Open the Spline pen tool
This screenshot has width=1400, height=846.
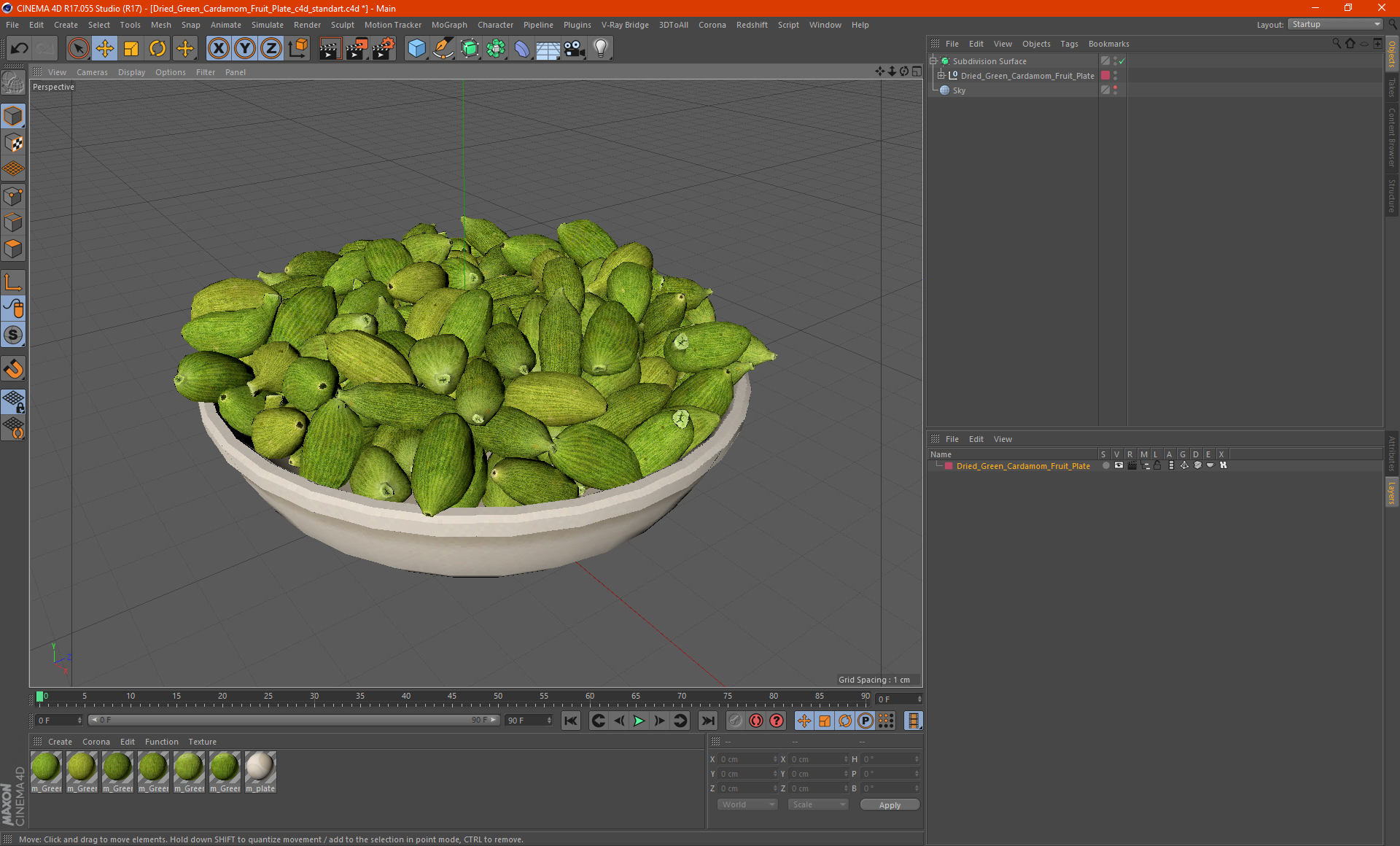pyautogui.click(x=443, y=49)
